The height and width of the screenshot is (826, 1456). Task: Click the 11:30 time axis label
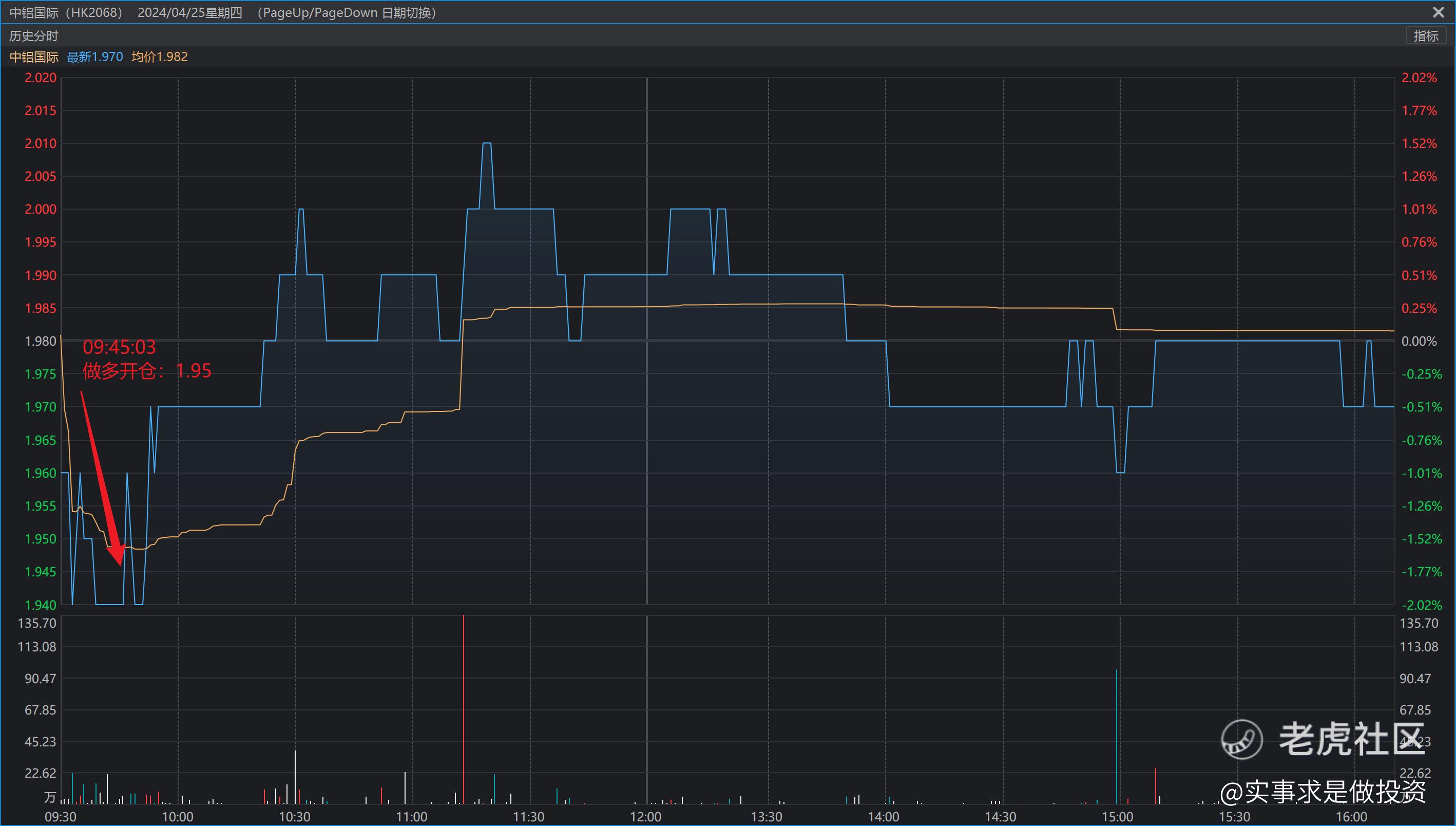(528, 817)
